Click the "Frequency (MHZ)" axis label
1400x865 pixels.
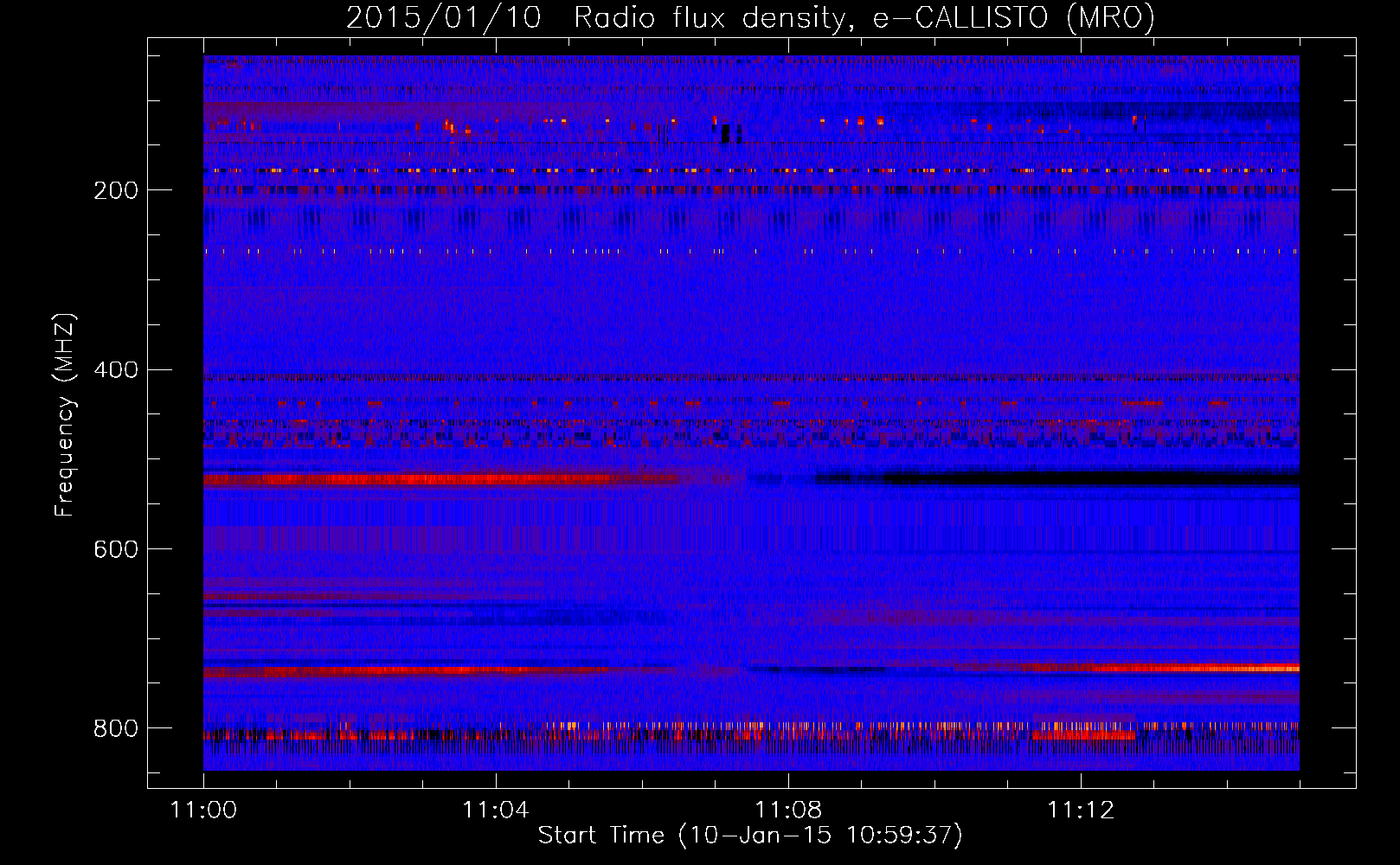[65, 415]
